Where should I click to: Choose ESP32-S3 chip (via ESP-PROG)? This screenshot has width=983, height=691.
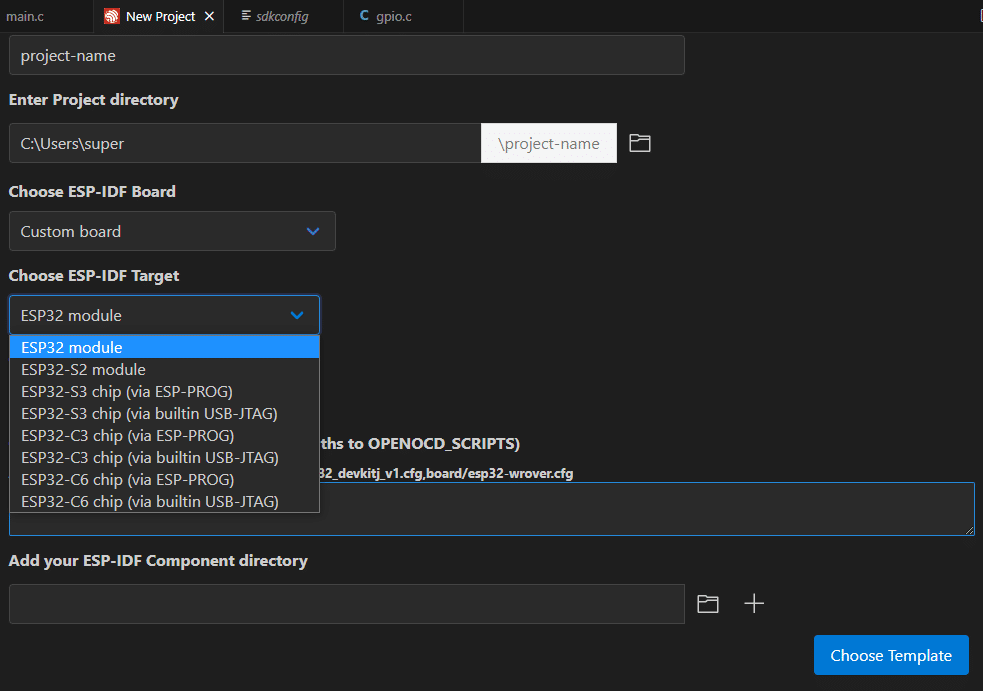[164, 391]
